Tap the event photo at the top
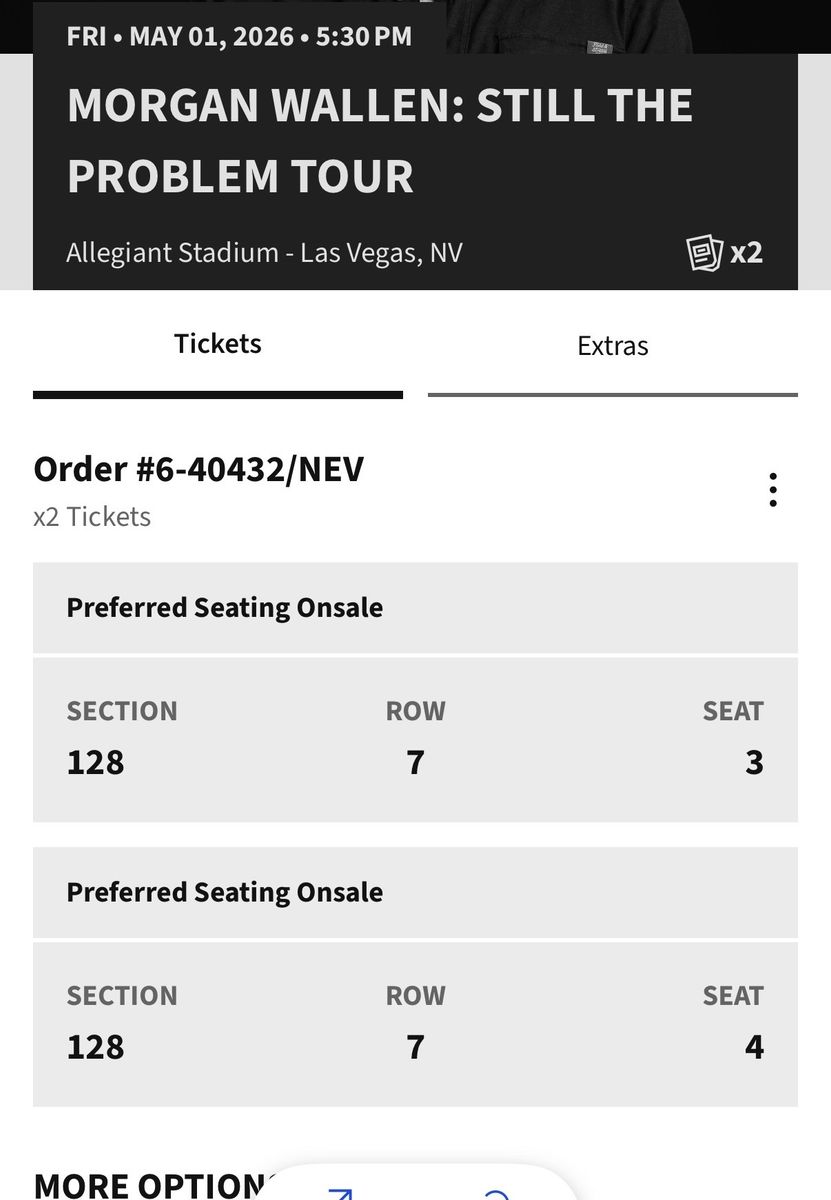831x1200 pixels. (620, 25)
